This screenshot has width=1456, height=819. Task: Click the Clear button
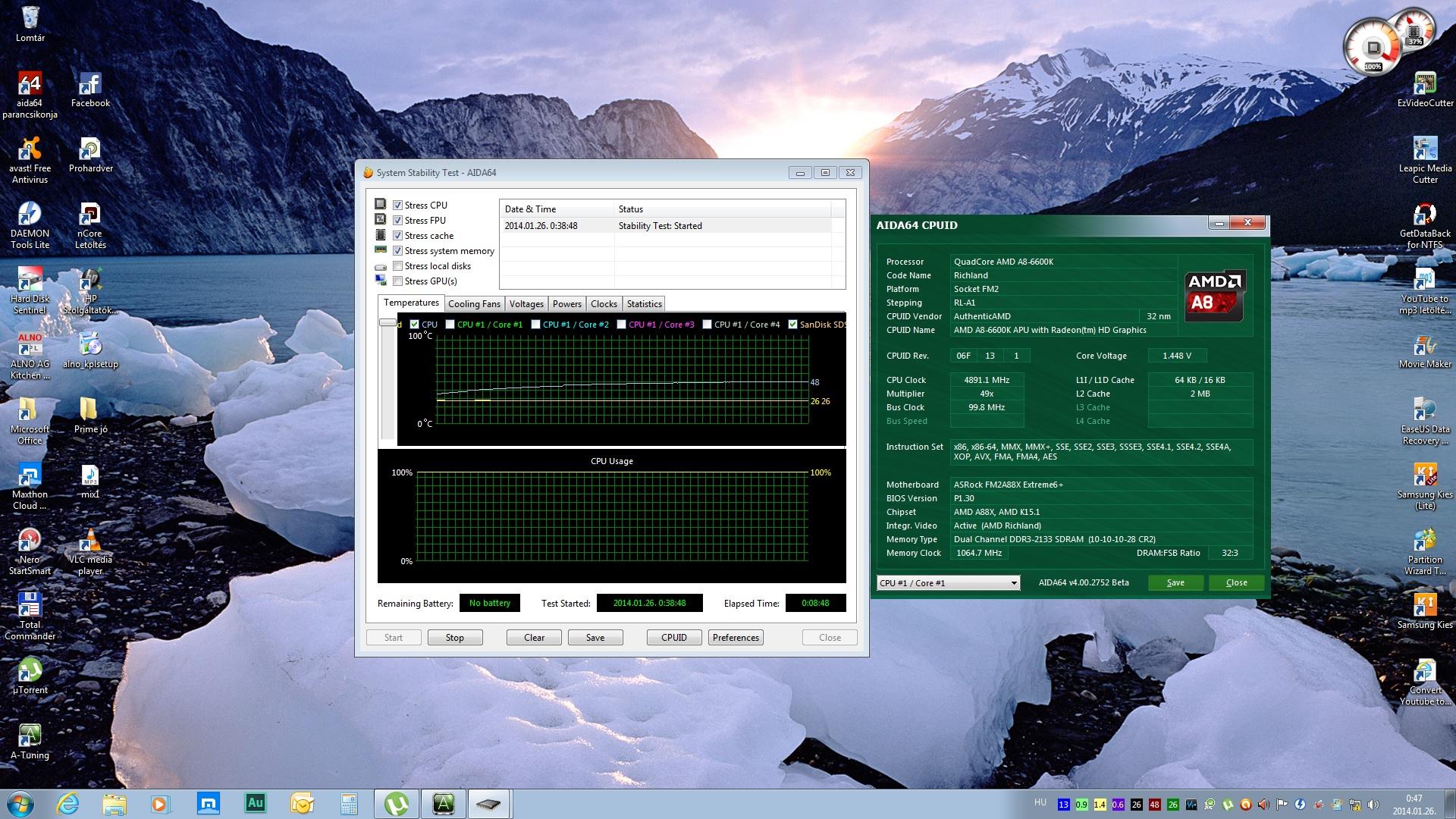click(534, 638)
